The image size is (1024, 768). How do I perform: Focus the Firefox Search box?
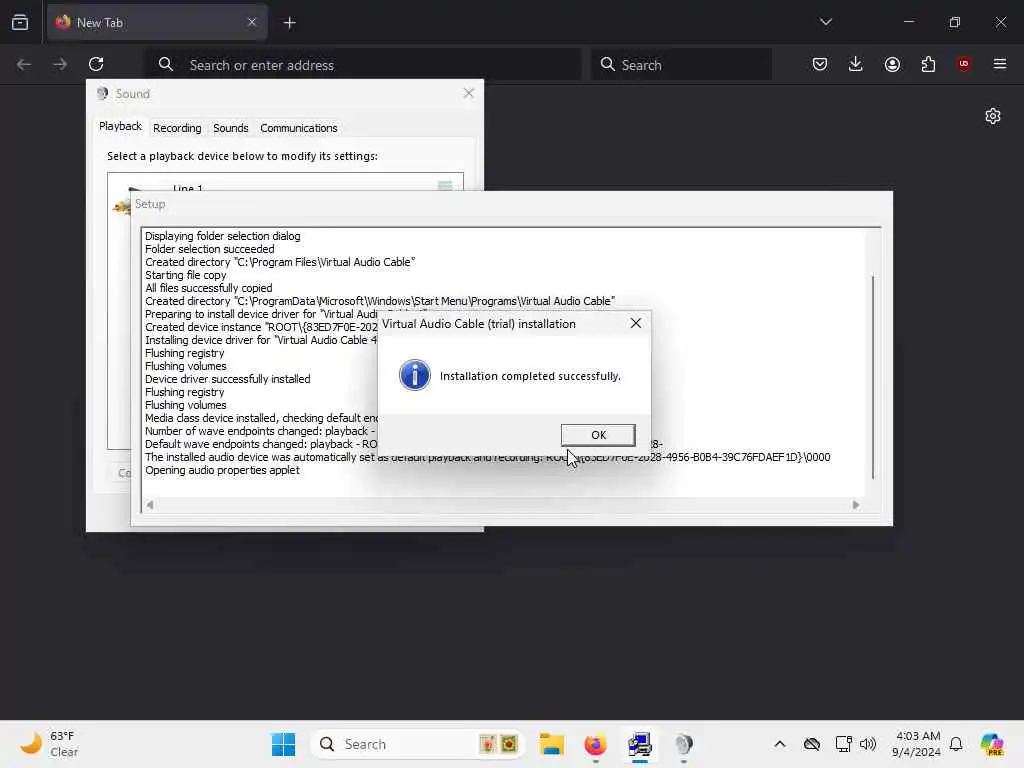click(x=681, y=65)
